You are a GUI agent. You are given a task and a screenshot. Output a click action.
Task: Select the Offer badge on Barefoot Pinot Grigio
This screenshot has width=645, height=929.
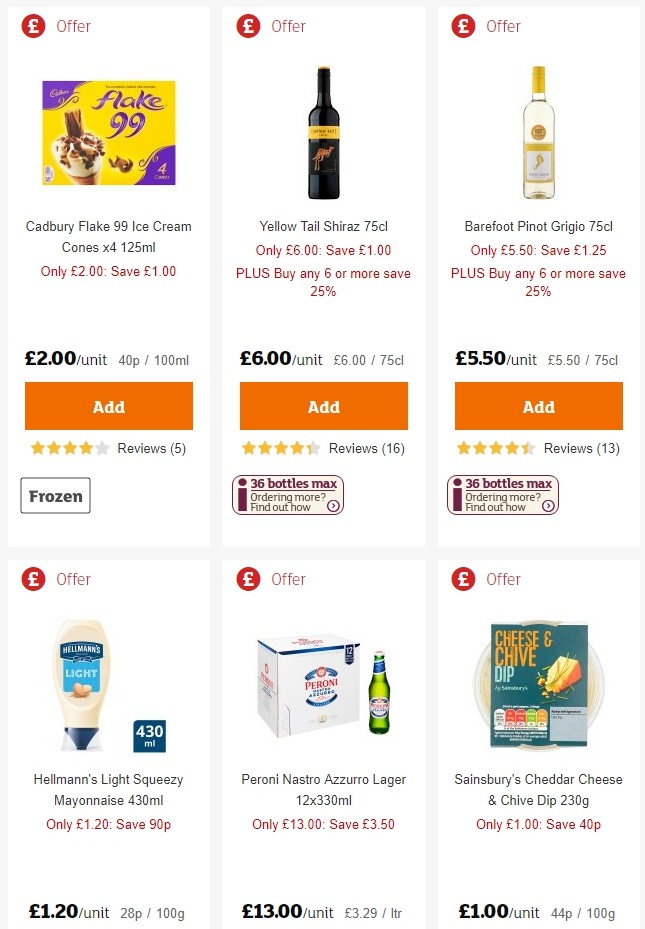click(463, 26)
